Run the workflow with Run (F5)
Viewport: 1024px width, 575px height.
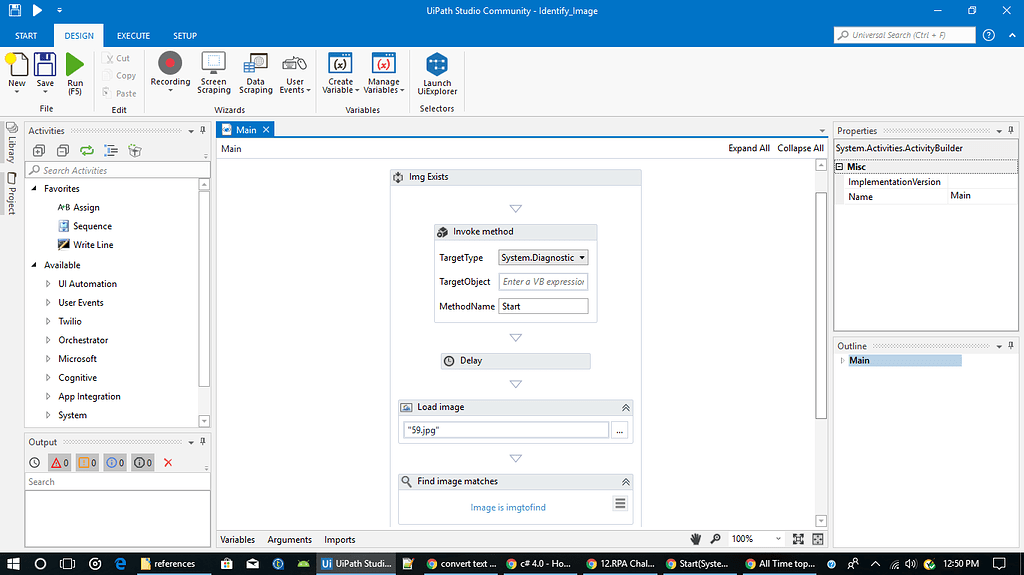(x=75, y=74)
